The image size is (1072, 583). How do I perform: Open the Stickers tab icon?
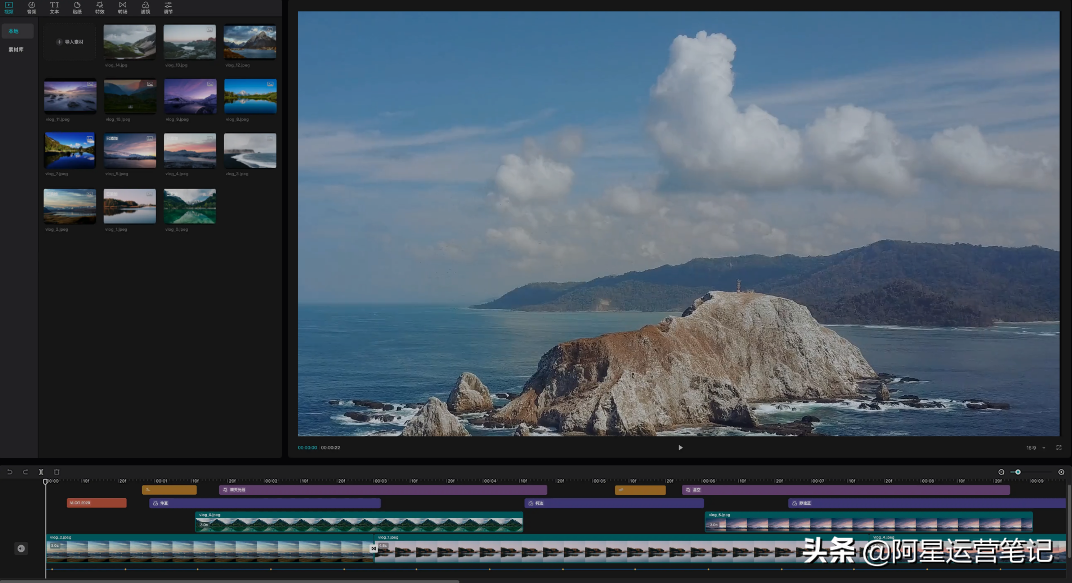(x=77, y=8)
